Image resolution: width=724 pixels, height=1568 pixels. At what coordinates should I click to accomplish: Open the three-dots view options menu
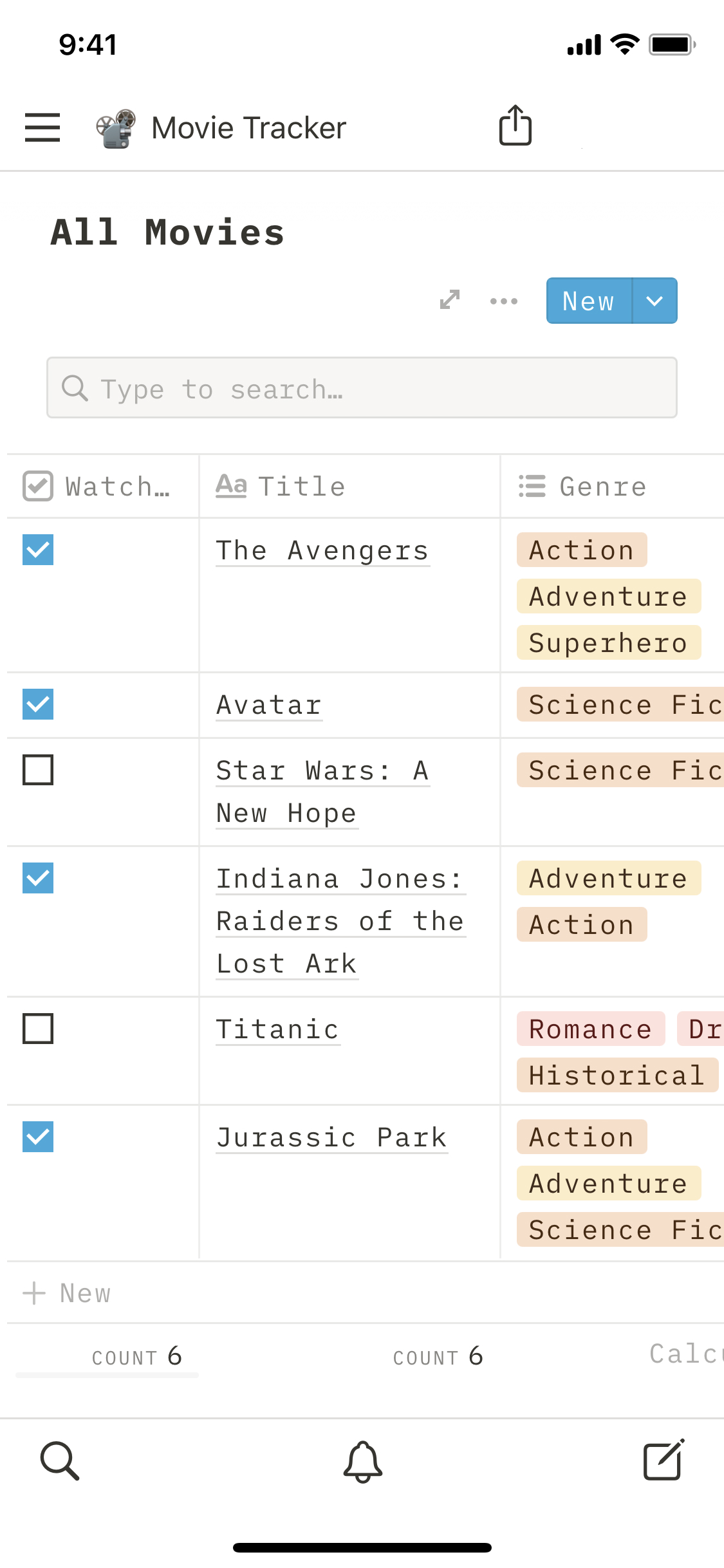click(503, 301)
